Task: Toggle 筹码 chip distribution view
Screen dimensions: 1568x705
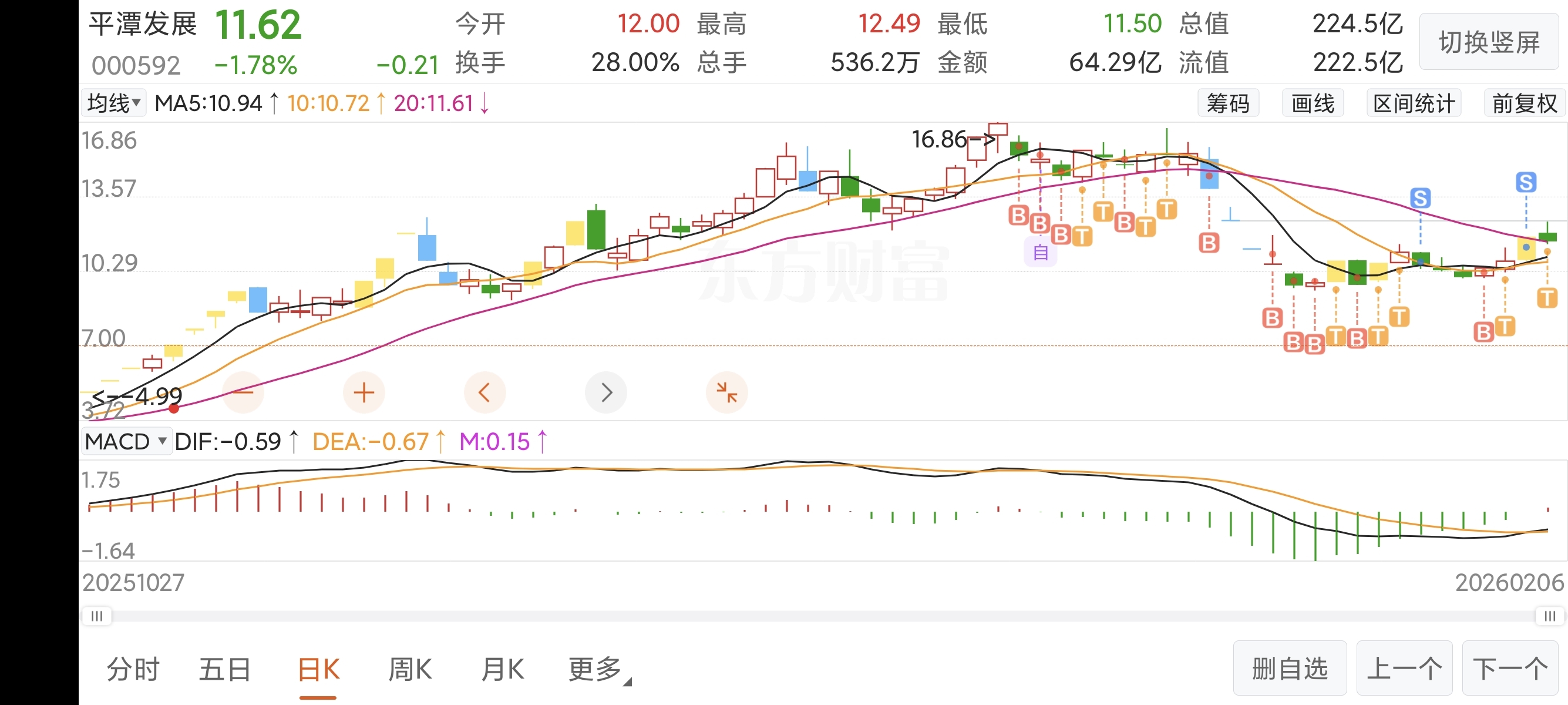Action: click(x=1228, y=103)
